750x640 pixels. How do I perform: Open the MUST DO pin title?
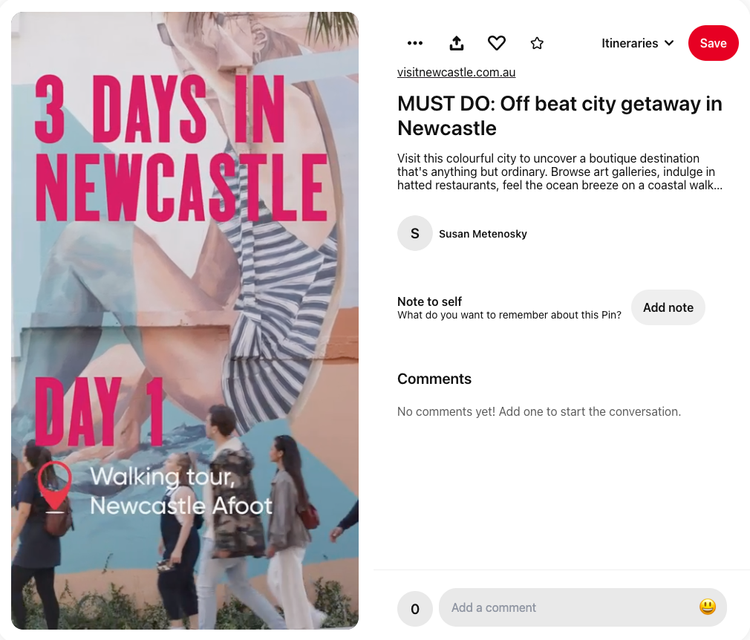point(560,116)
